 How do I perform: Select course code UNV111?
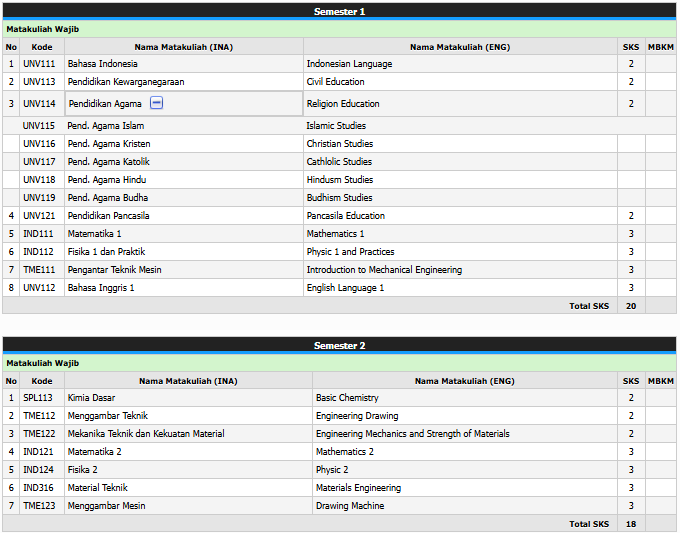tap(40, 64)
